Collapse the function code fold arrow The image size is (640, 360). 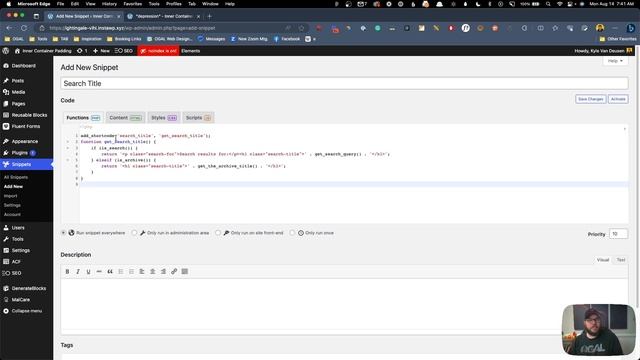pos(68,142)
